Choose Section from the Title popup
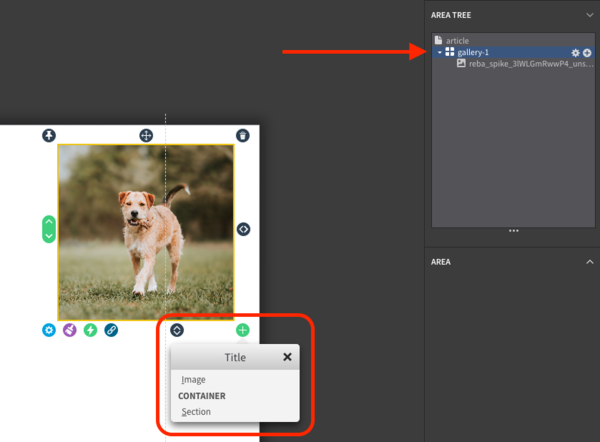Image resolution: width=600 pixels, height=442 pixels. (196, 412)
